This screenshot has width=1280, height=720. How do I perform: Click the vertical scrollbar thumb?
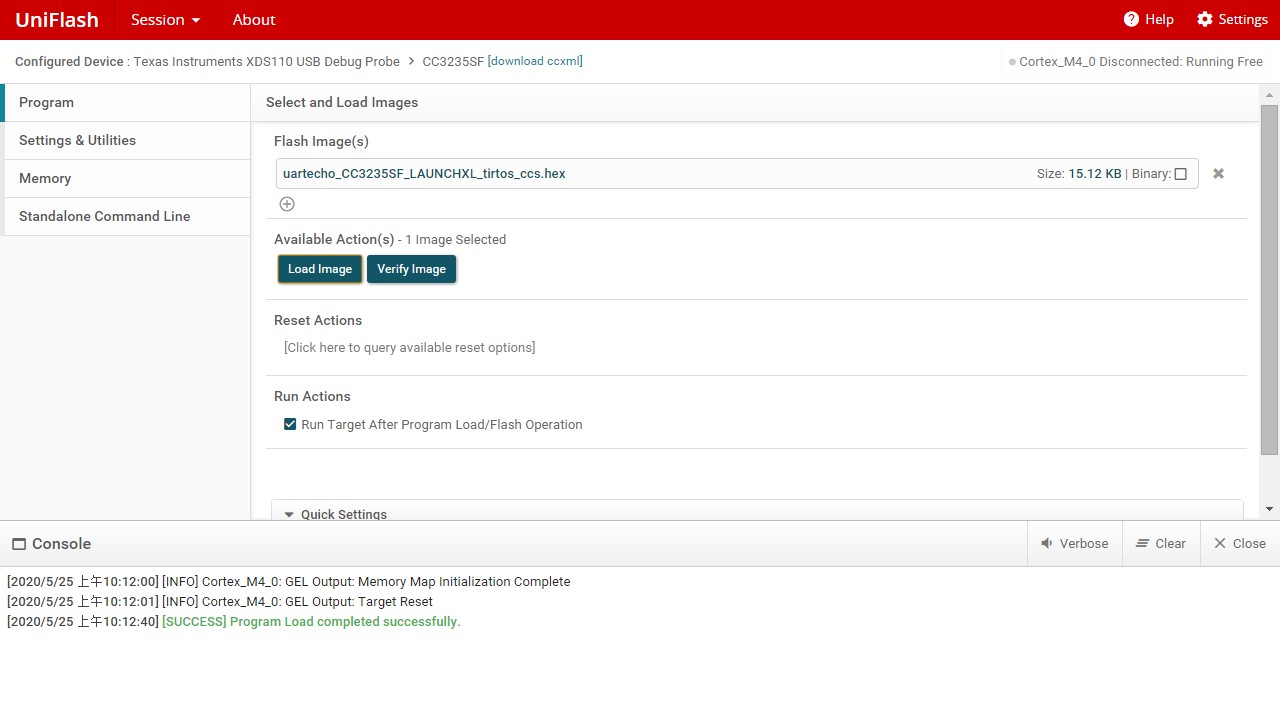coord(1270,278)
